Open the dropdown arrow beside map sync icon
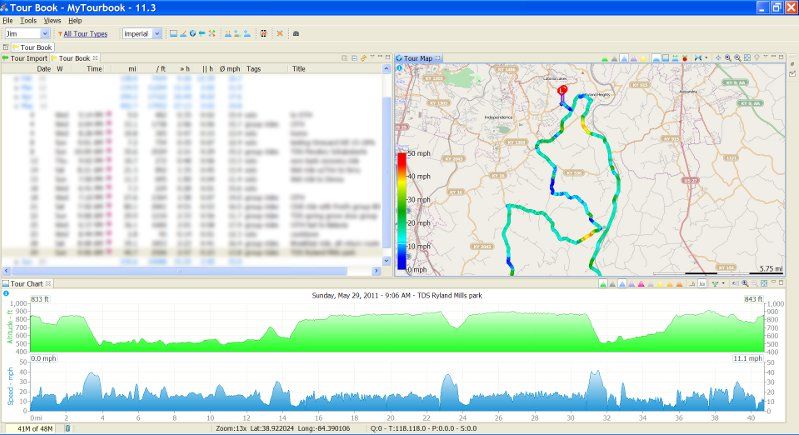 pos(706,58)
